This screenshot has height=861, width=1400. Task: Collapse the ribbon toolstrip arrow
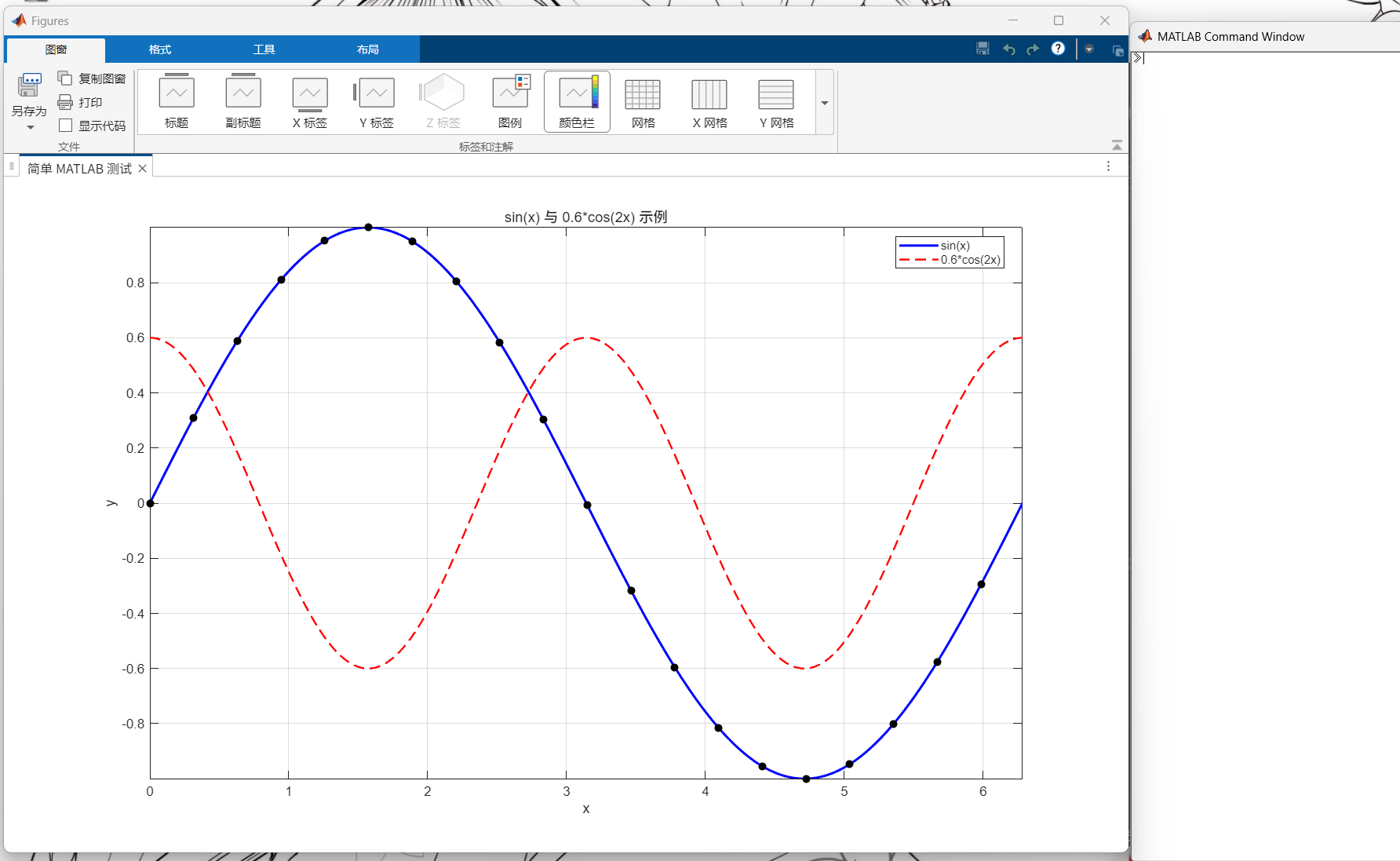click(x=1117, y=145)
